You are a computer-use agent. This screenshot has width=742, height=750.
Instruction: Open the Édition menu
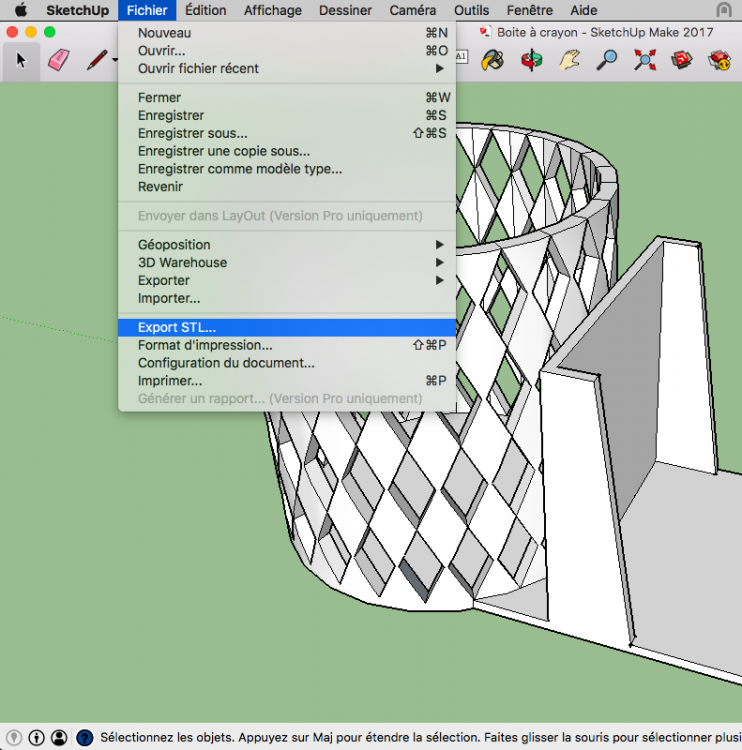206,10
